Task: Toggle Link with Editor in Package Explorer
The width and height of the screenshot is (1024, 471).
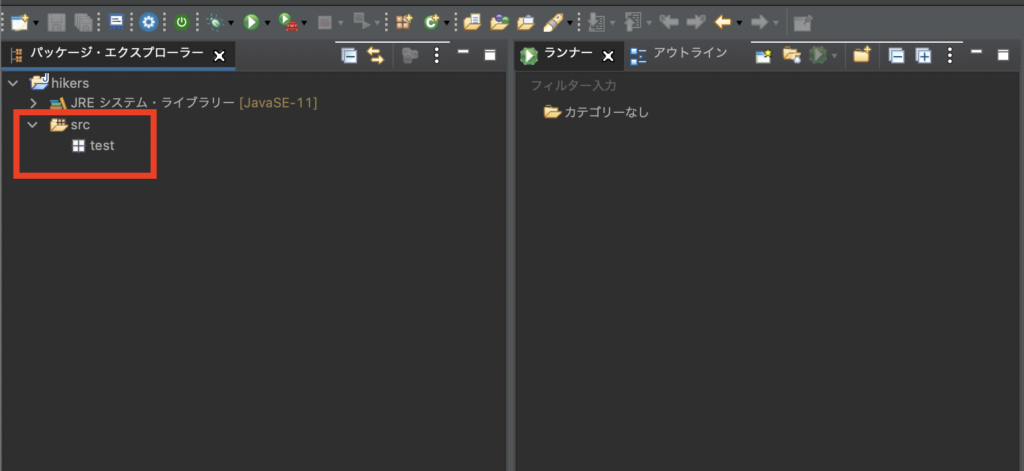Action: tap(376, 56)
